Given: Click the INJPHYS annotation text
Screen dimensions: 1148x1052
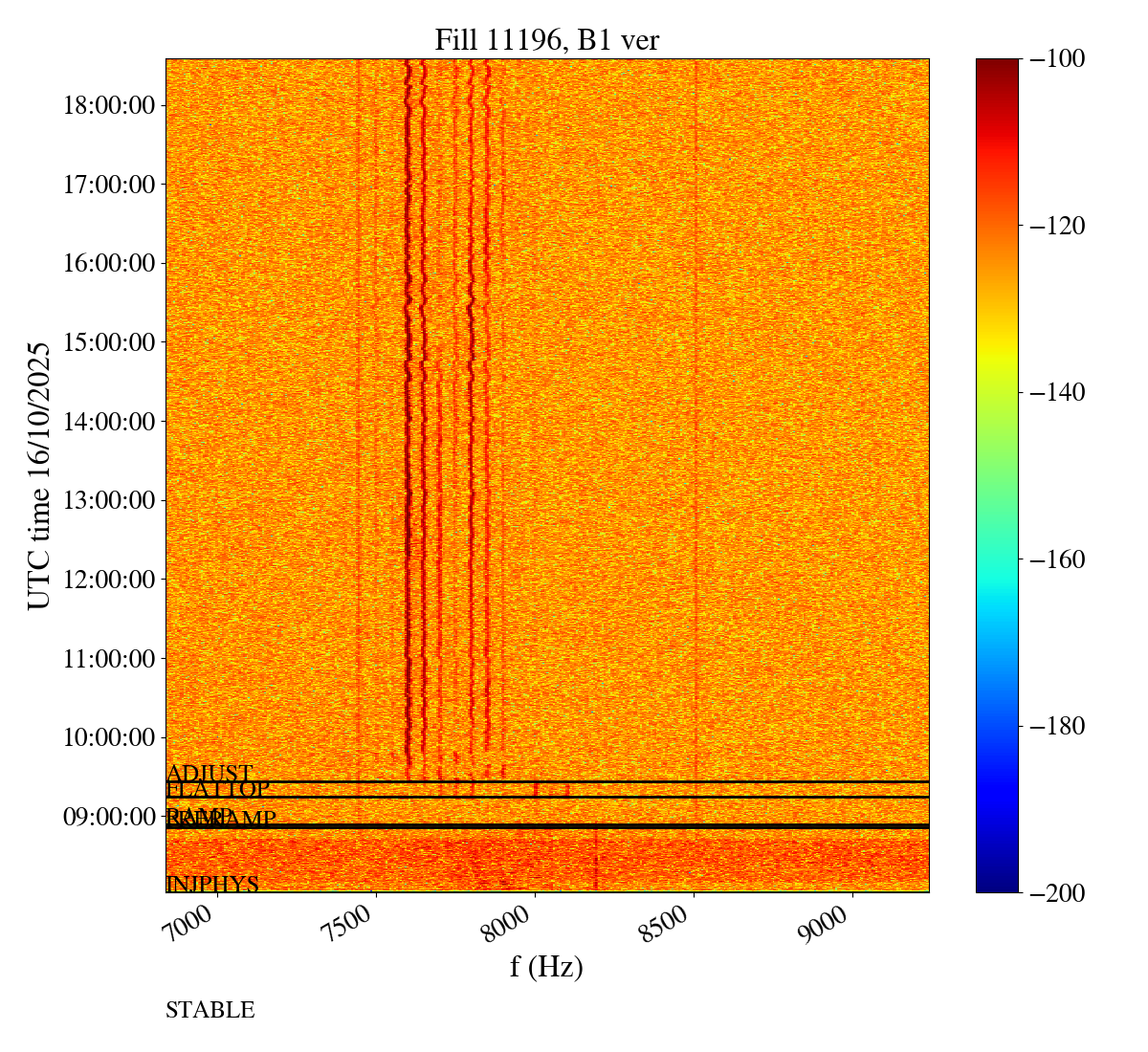Looking at the screenshot, I should (212, 885).
